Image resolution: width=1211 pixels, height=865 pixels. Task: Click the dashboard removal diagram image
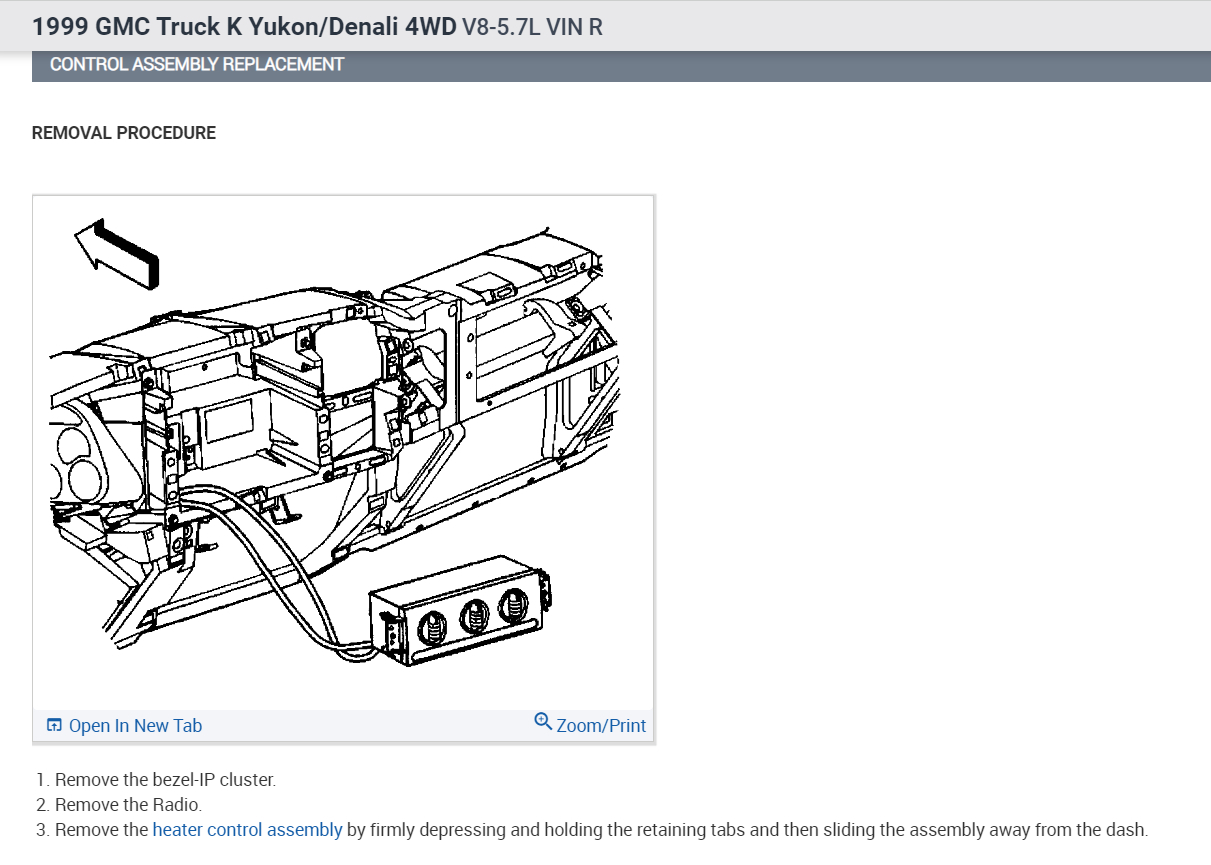343,453
